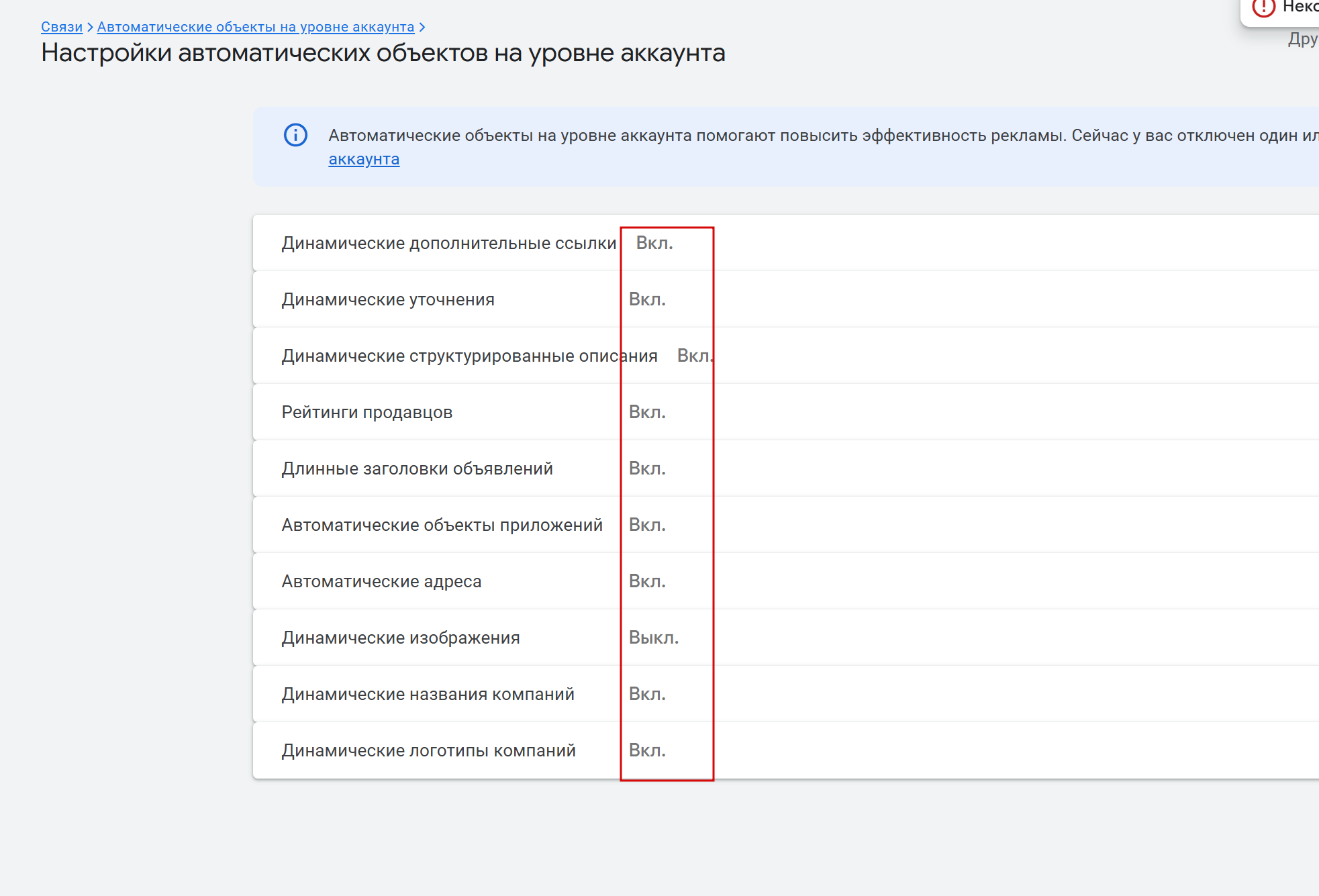Viewport: 1319px width, 896px height.
Task: Open the Связи breadcrumb link
Action: coord(61,27)
